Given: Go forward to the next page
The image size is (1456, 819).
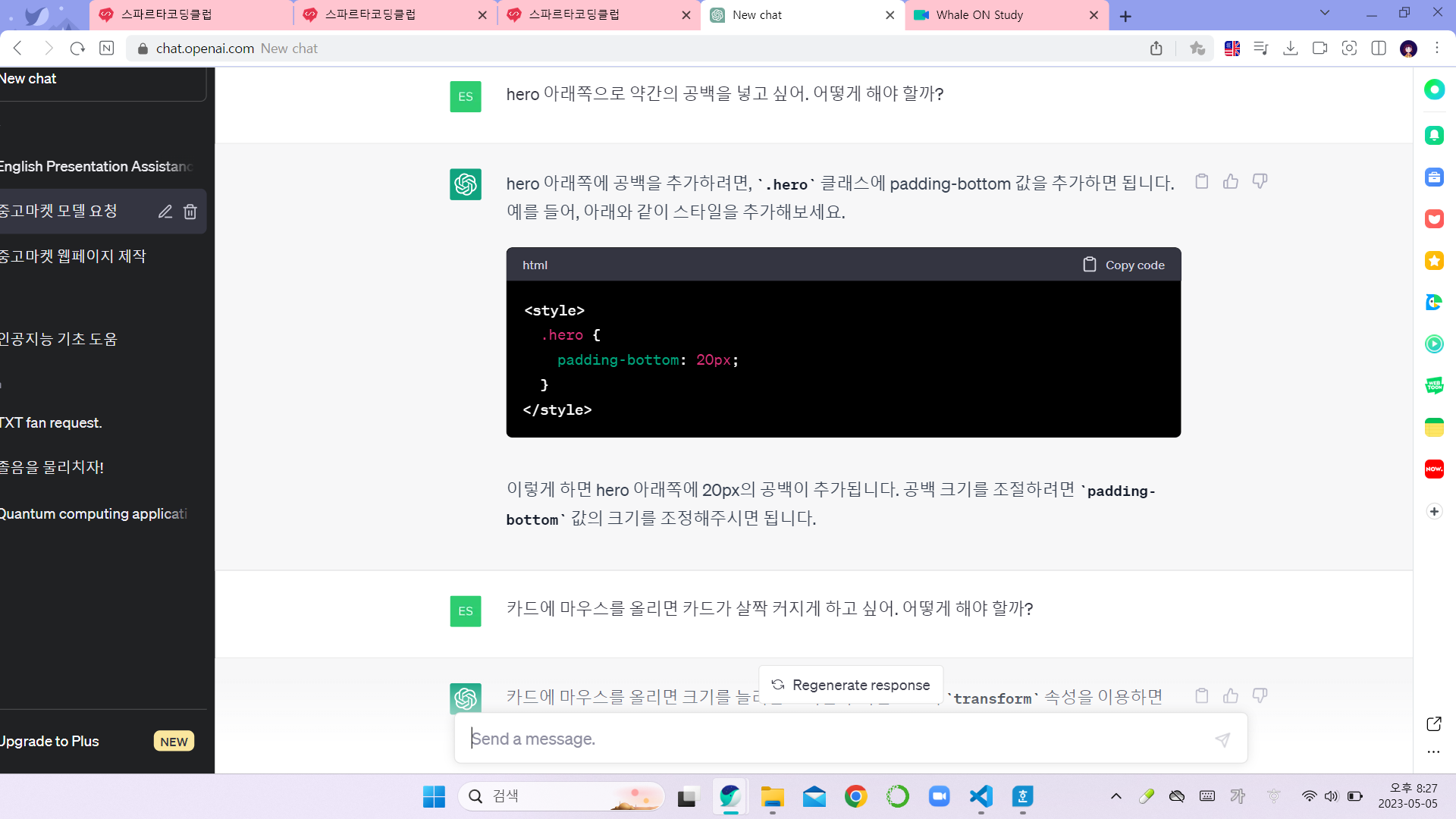Looking at the screenshot, I should tap(49, 49).
